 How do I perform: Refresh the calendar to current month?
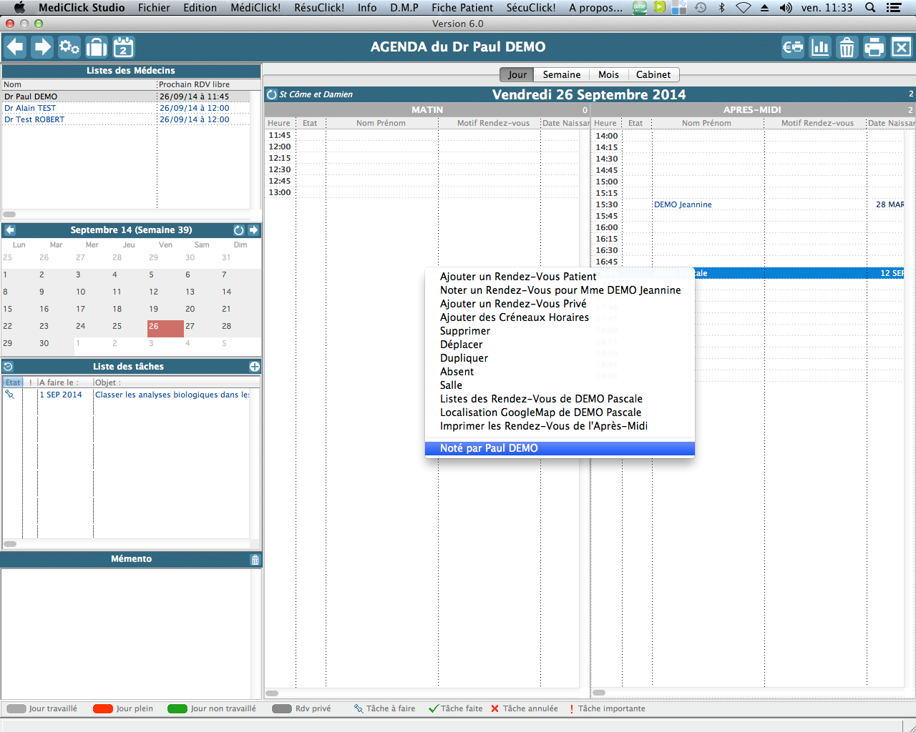point(238,230)
